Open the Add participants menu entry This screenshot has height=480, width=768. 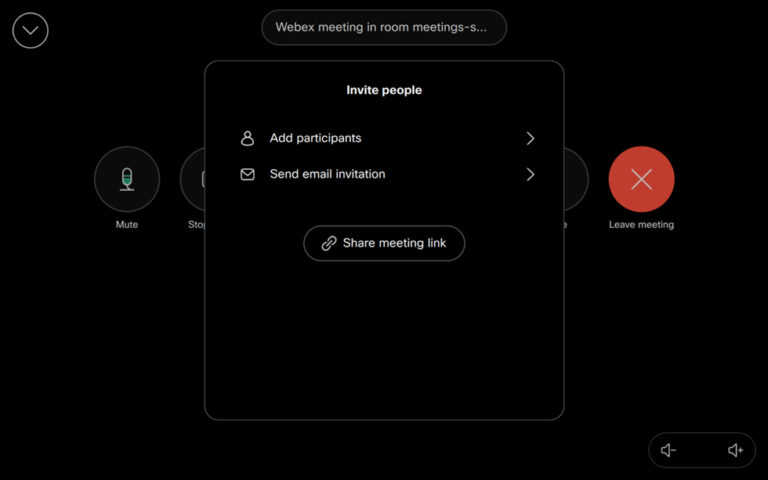click(x=316, y=138)
